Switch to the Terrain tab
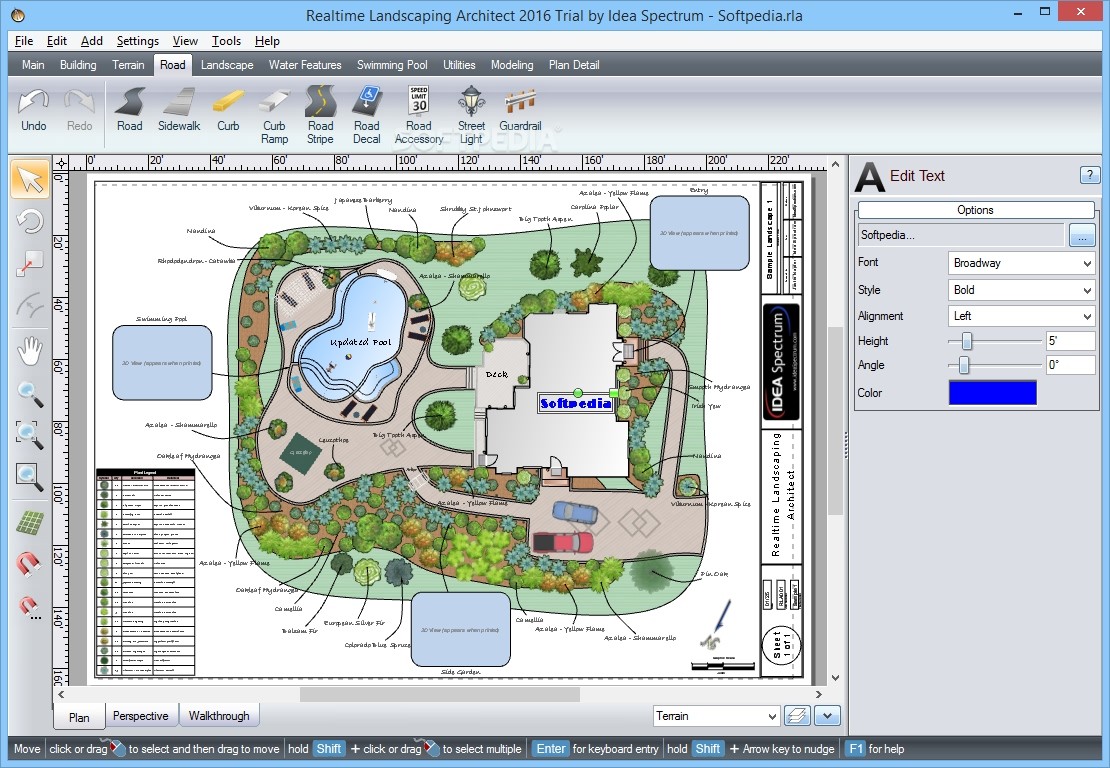The width and height of the screenshot is (1110, 768). pyautogui.click(x=128, y=64)
